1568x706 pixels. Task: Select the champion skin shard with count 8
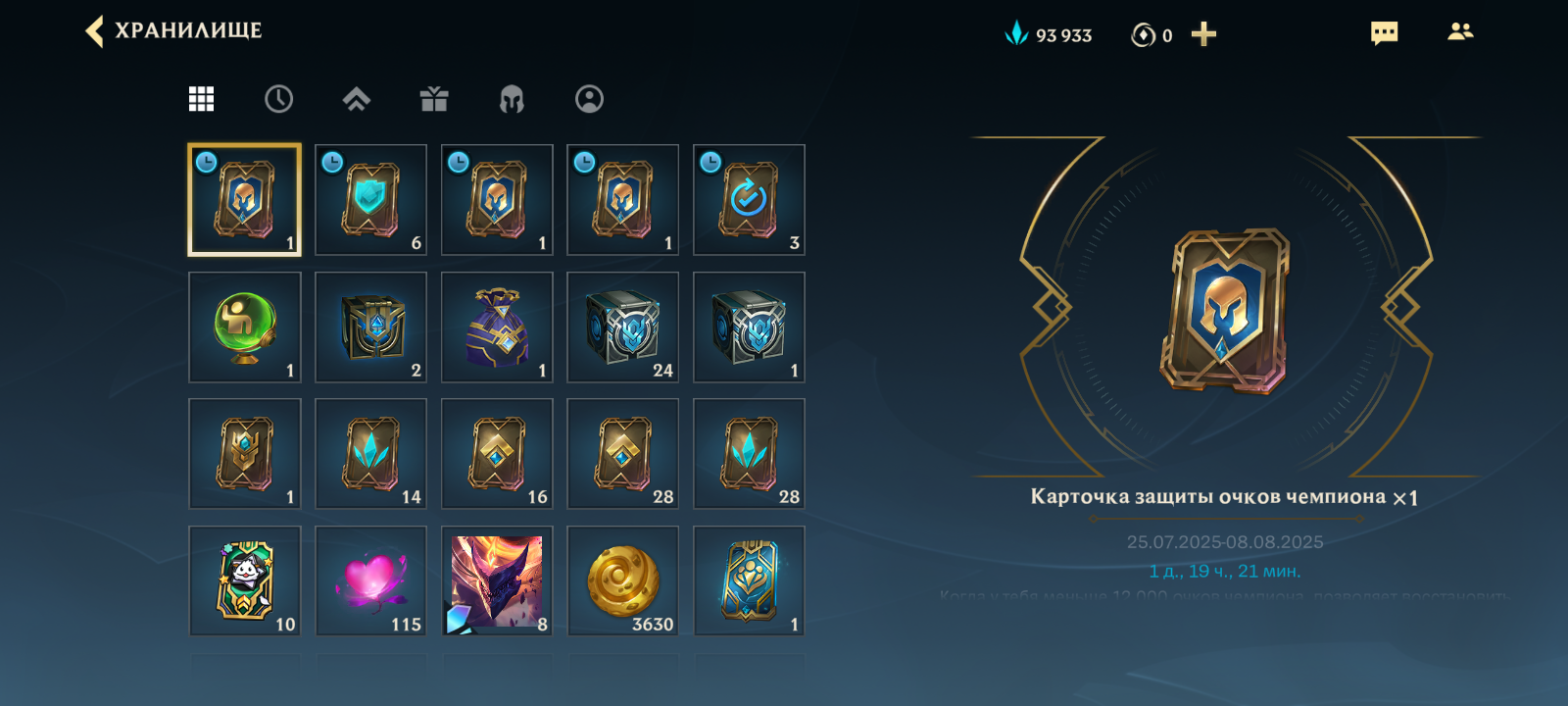[x=497, y=580]
